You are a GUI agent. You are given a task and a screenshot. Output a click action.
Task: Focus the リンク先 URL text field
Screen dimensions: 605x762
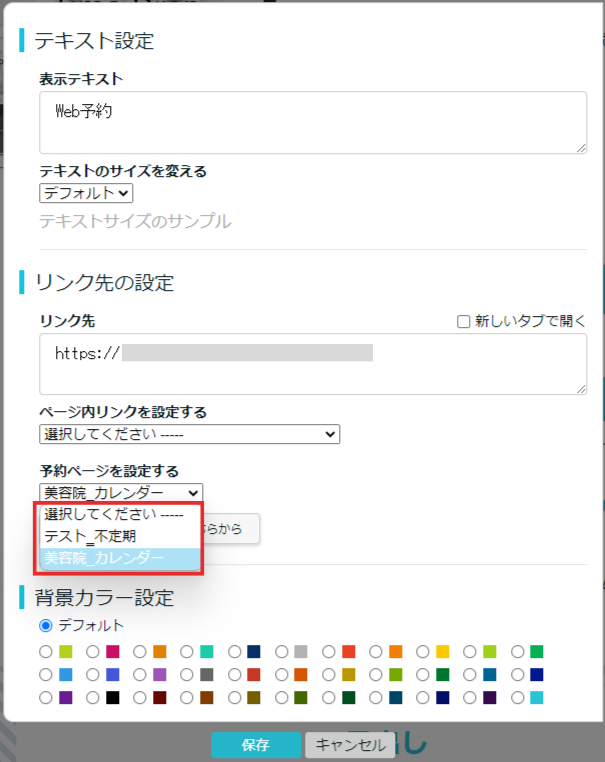tap(313, 364)
